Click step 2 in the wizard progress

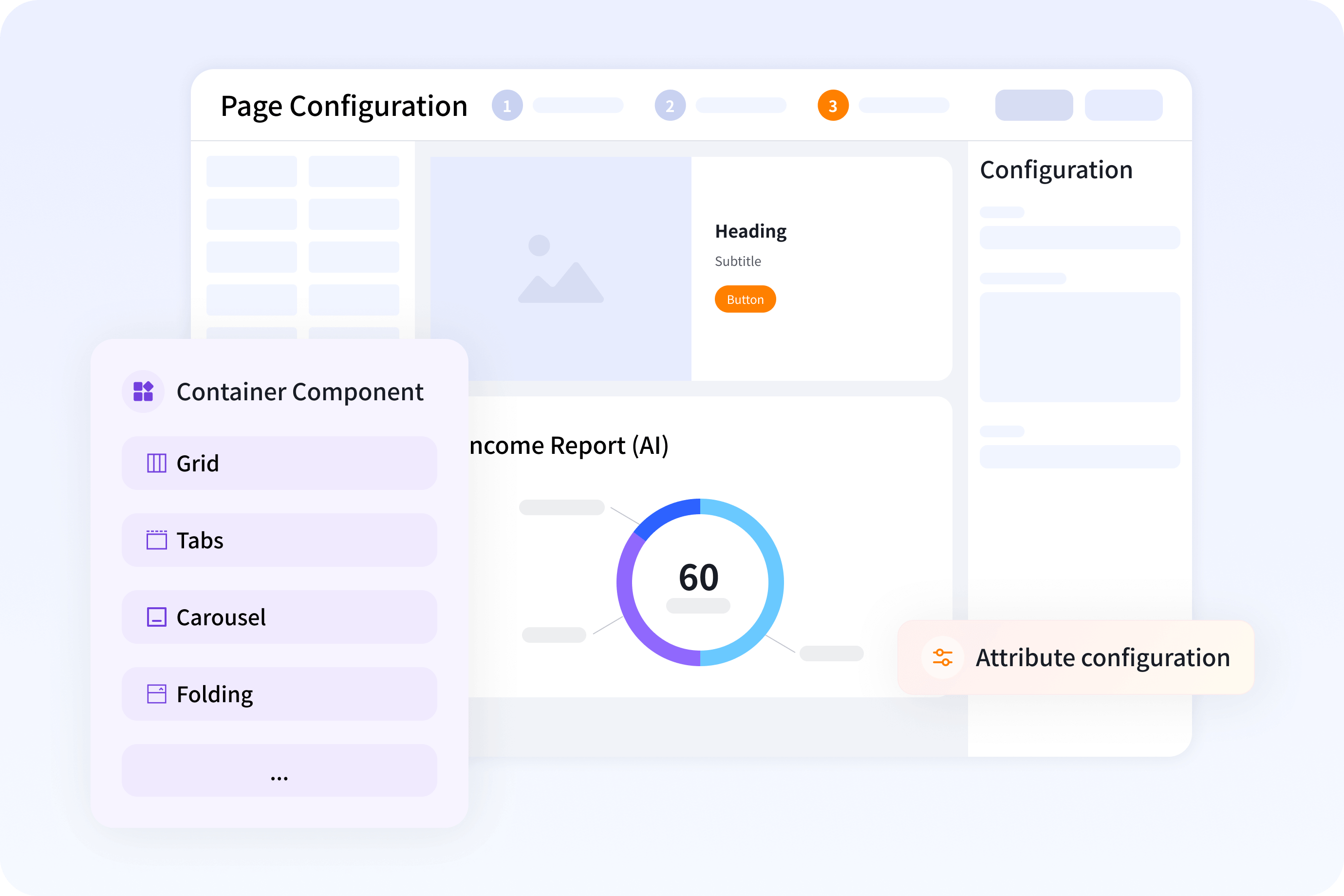[670, 105]
